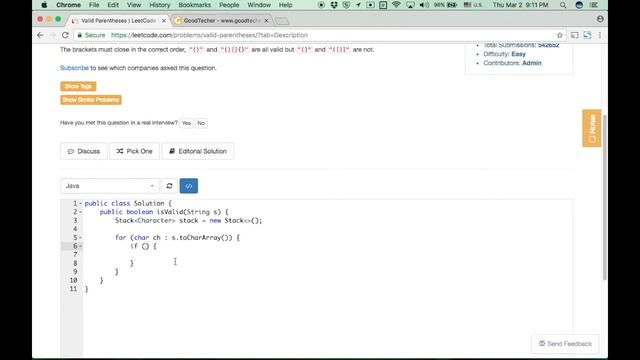
Task: Open the Apple menu
Action: click(x=44, y=5)
